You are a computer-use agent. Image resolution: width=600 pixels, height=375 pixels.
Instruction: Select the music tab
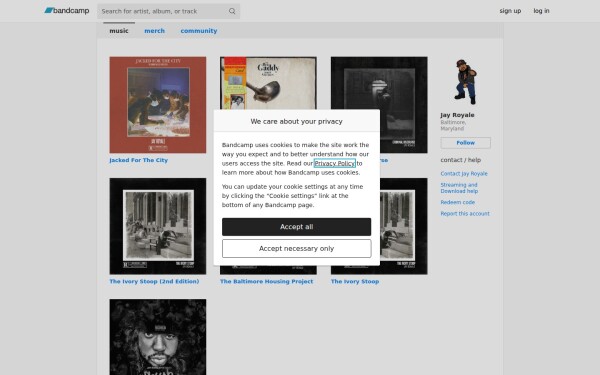[119, 31]
